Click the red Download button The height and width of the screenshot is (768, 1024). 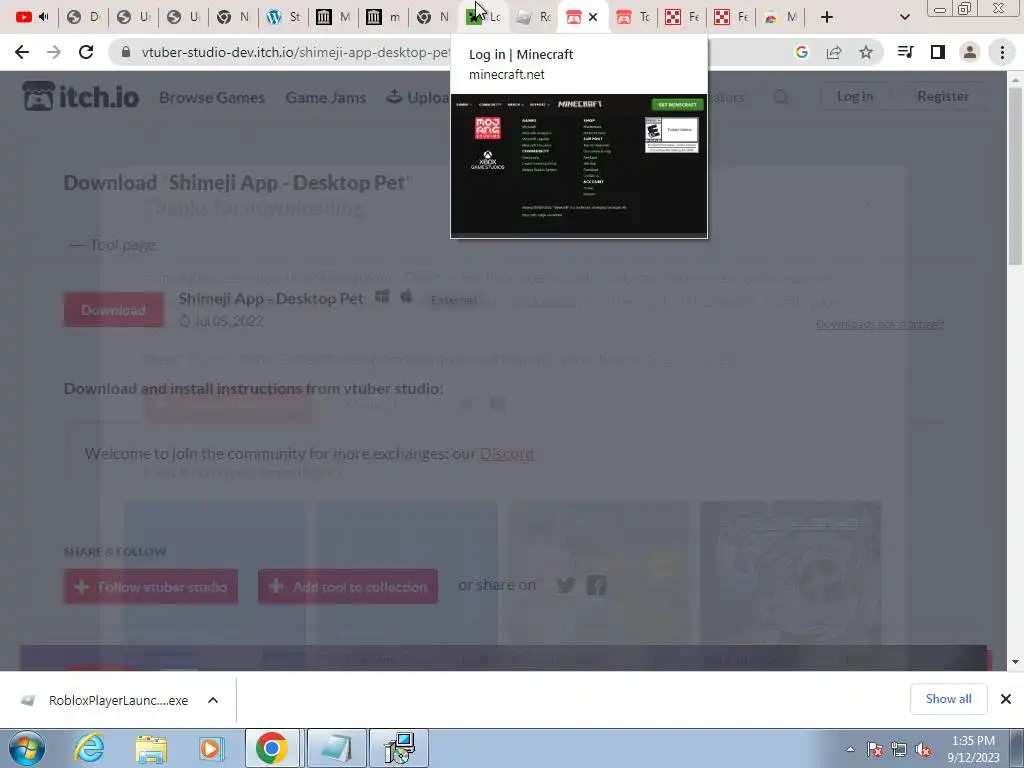[x=114, y=310]
